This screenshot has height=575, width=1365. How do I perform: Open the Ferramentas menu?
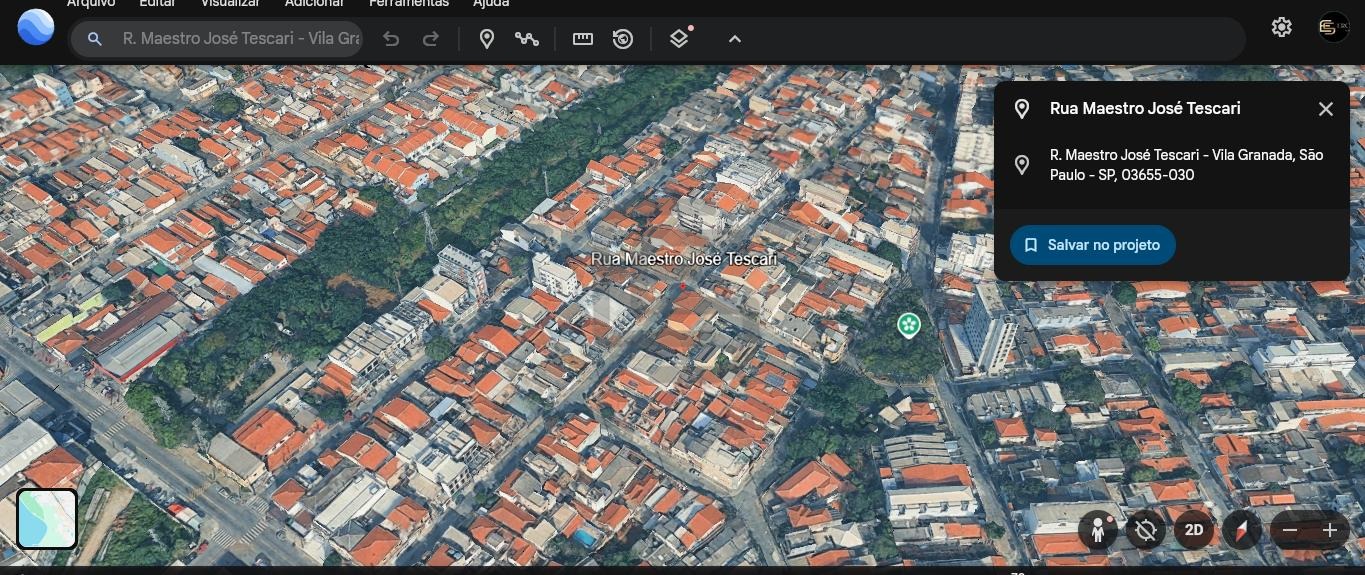click(409, 4)
